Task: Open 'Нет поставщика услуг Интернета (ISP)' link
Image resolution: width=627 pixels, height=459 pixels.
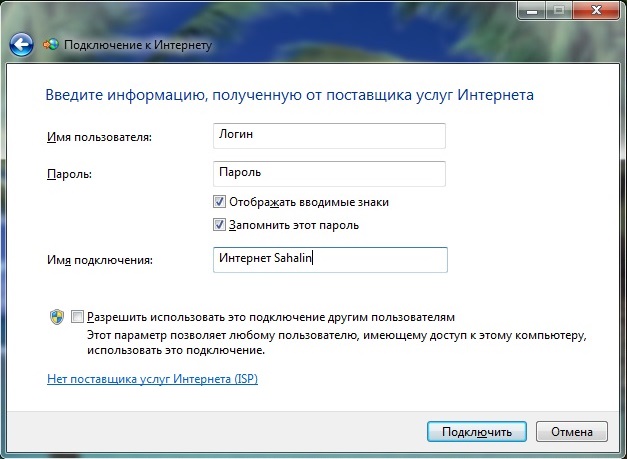Action: pyautogui.click(x=153, y=379)
